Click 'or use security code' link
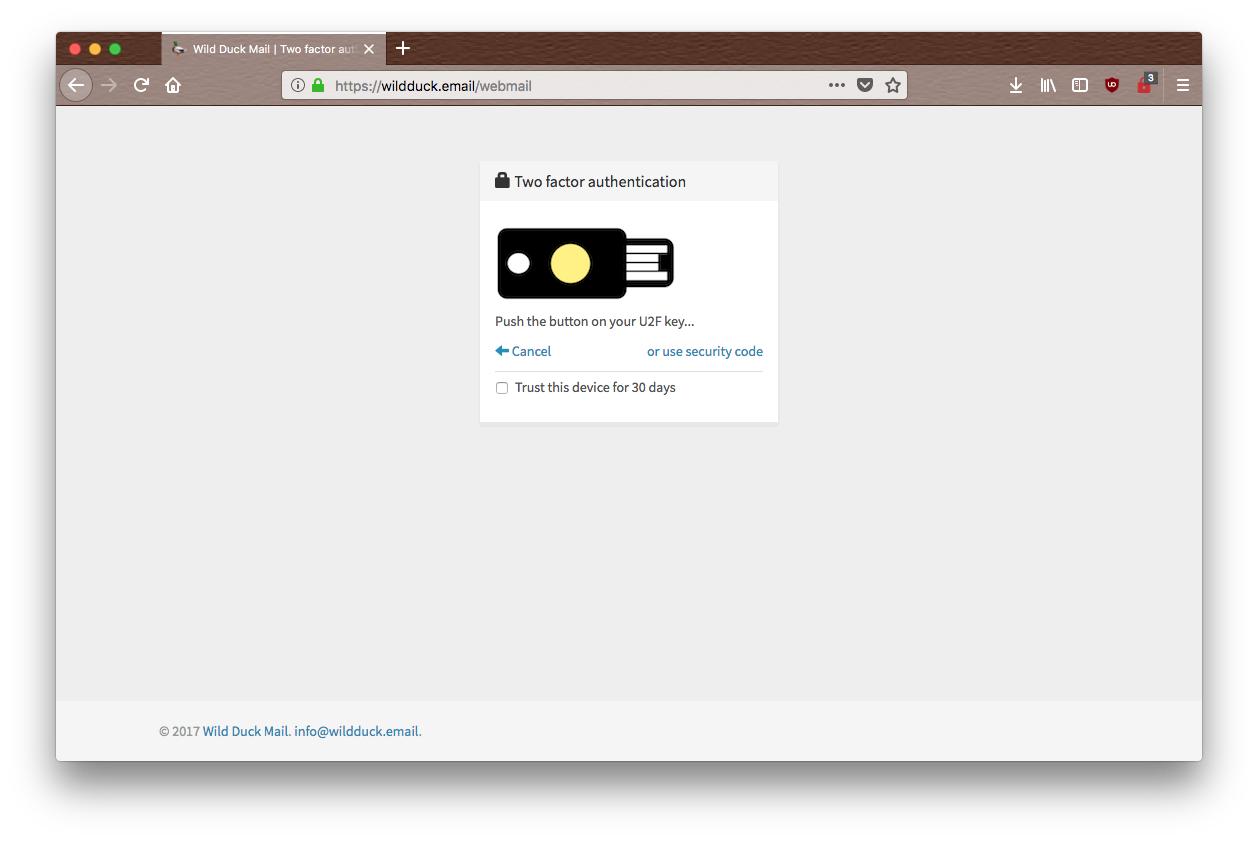 (x=704, y=351)
